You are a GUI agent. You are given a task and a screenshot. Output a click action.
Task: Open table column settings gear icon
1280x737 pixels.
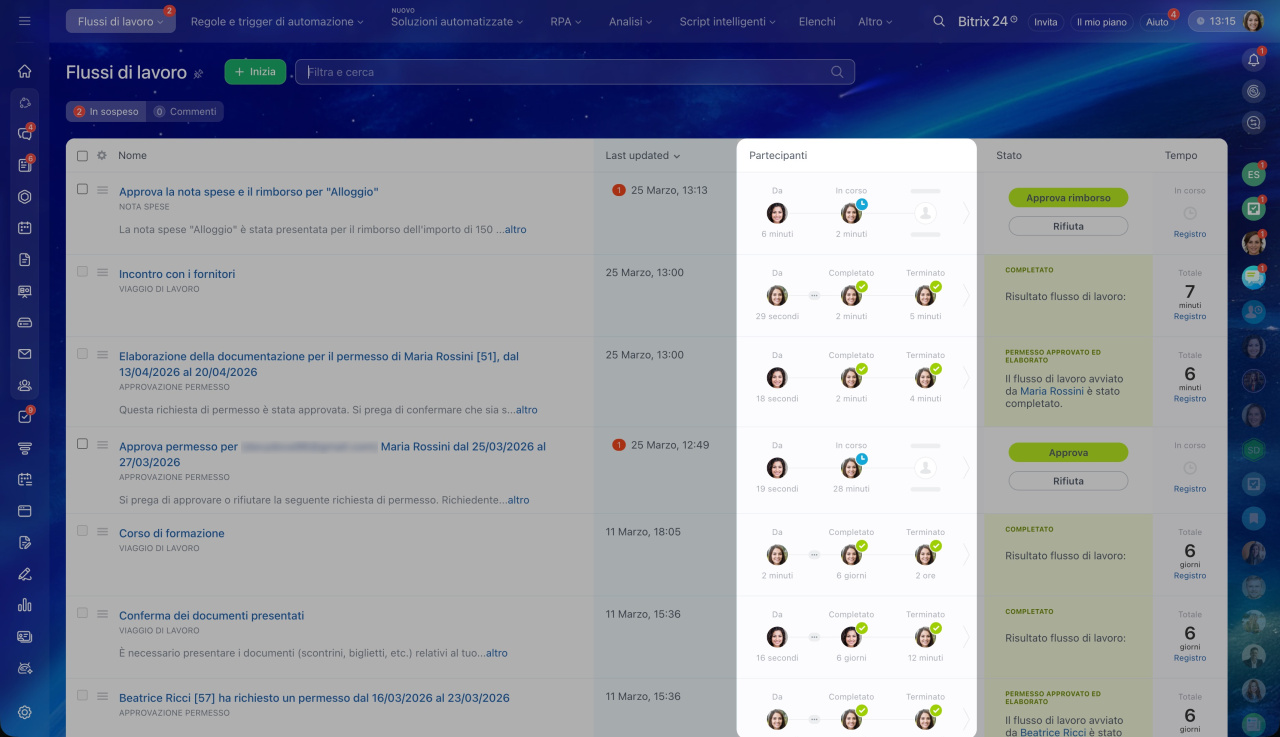[x=101, y=156]
